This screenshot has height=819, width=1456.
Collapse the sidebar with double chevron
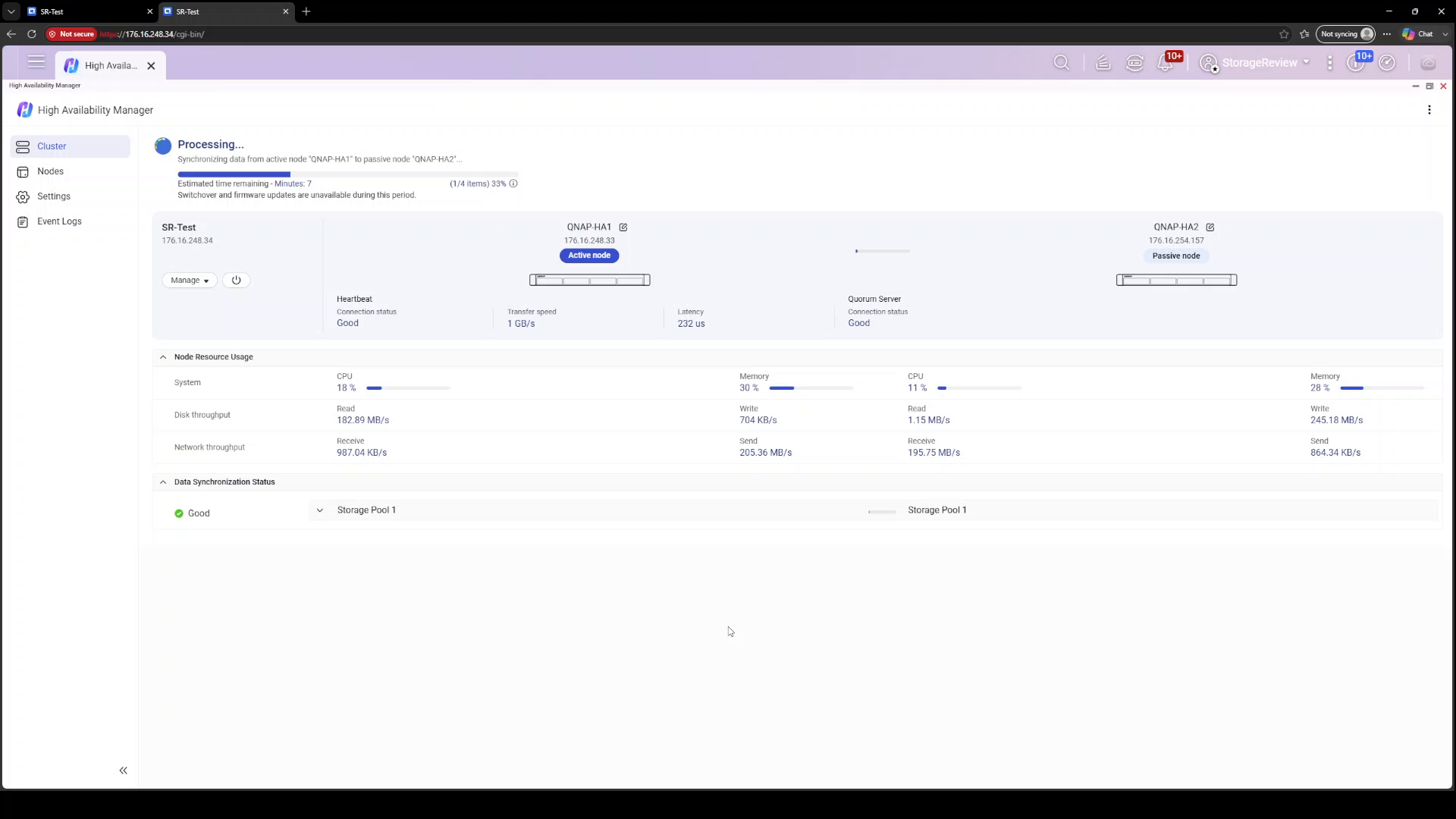123,770
